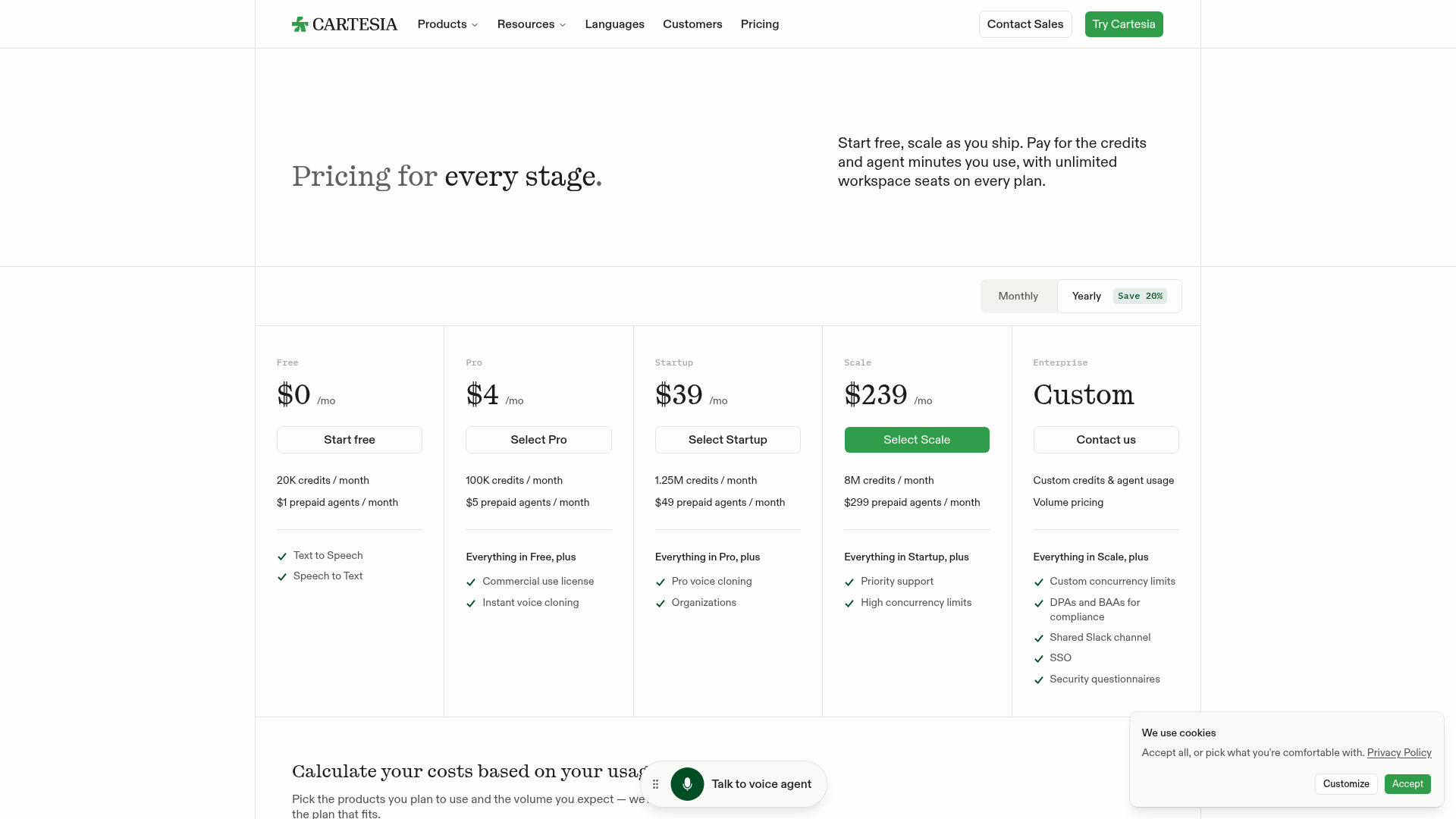Choose the Select Scale button
This screenshot has height=819, width=1456.
pos(917,440)
